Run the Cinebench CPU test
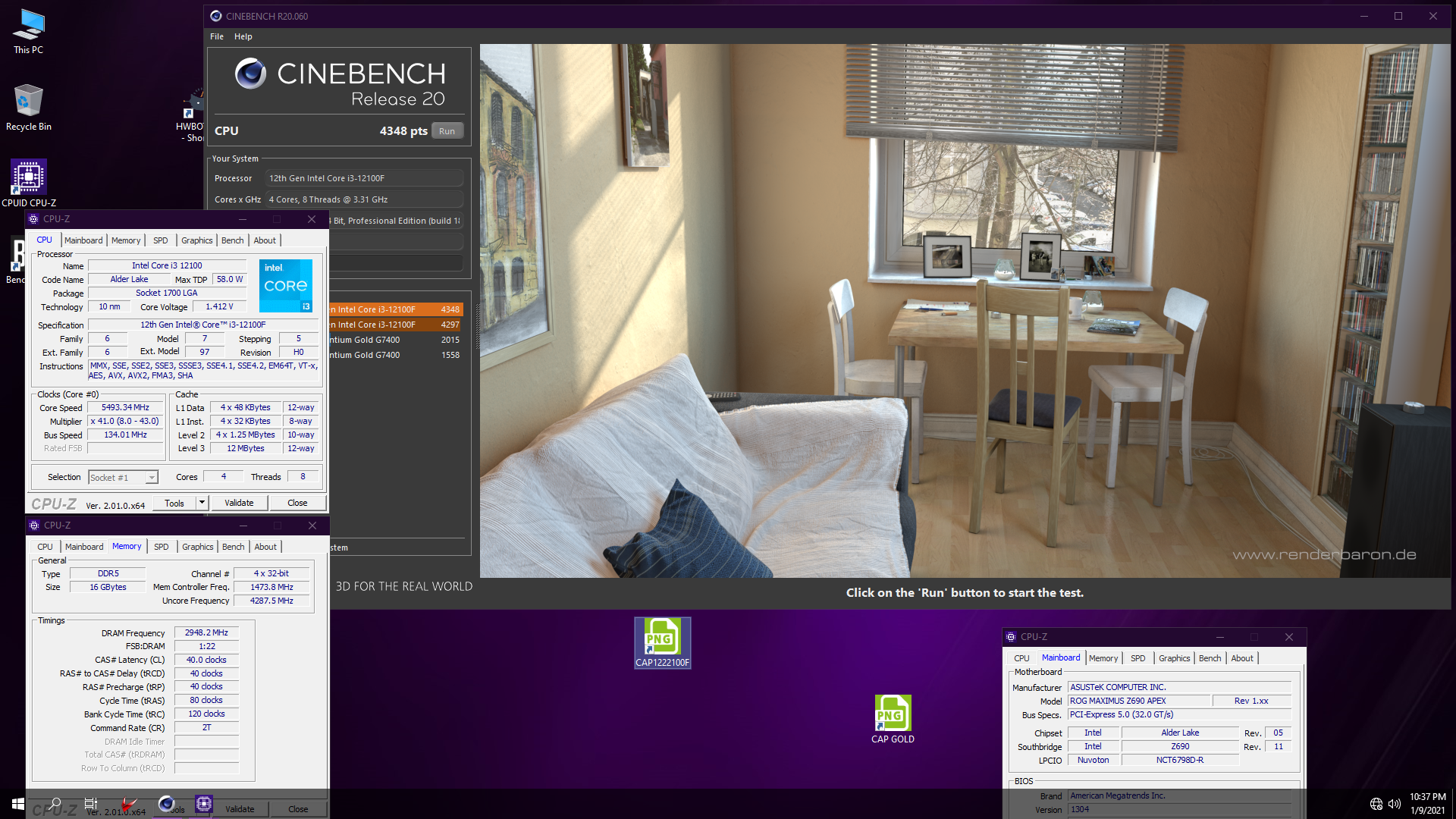The image size is (1456, 819). [447, 131]
